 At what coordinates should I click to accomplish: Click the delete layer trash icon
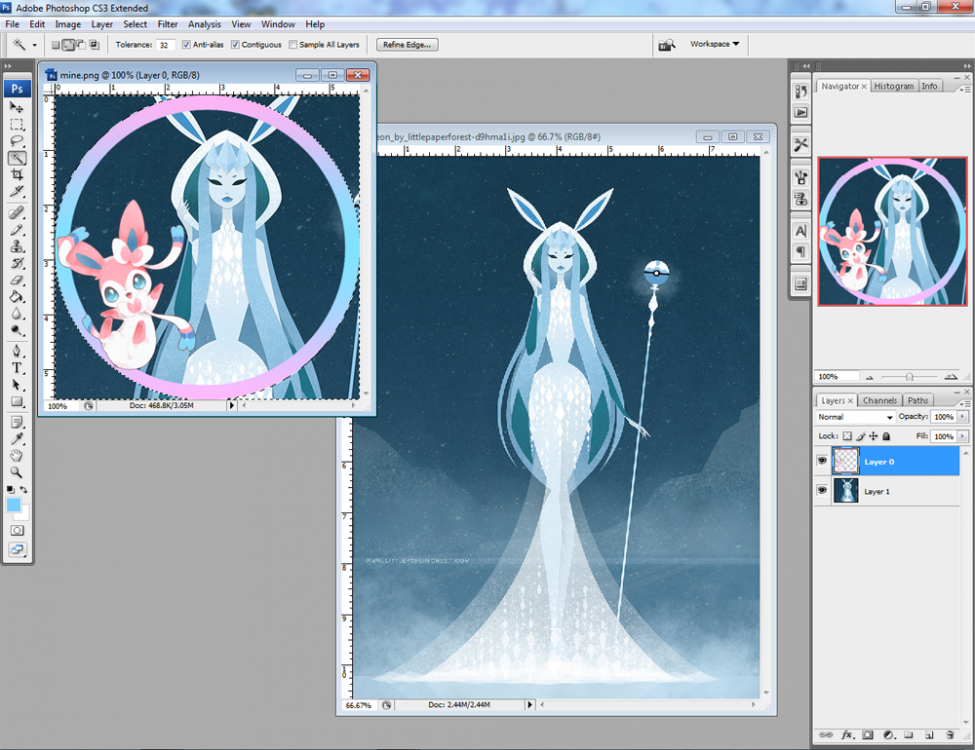[949, 735]
